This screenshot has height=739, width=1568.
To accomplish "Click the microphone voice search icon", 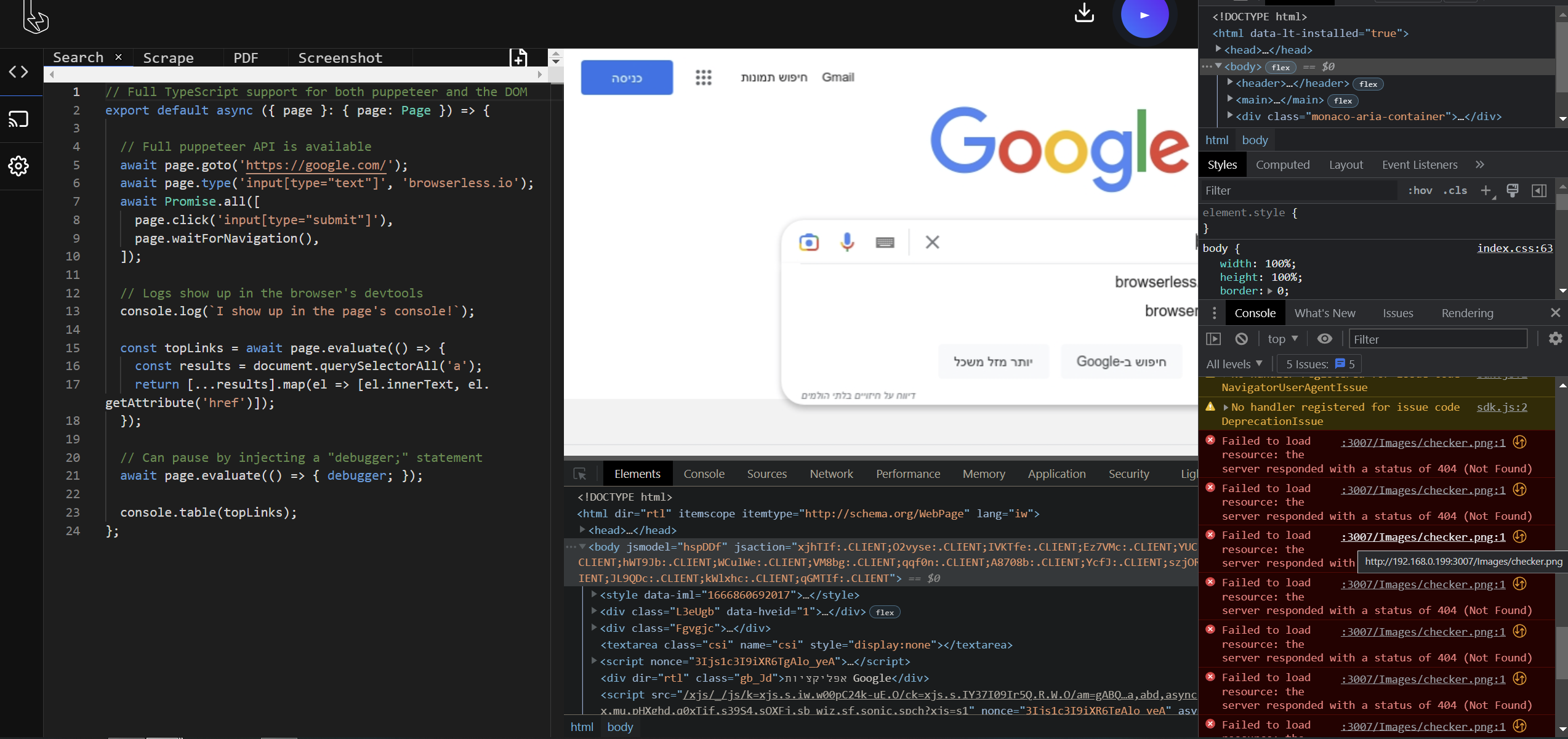I will (847, 242).
